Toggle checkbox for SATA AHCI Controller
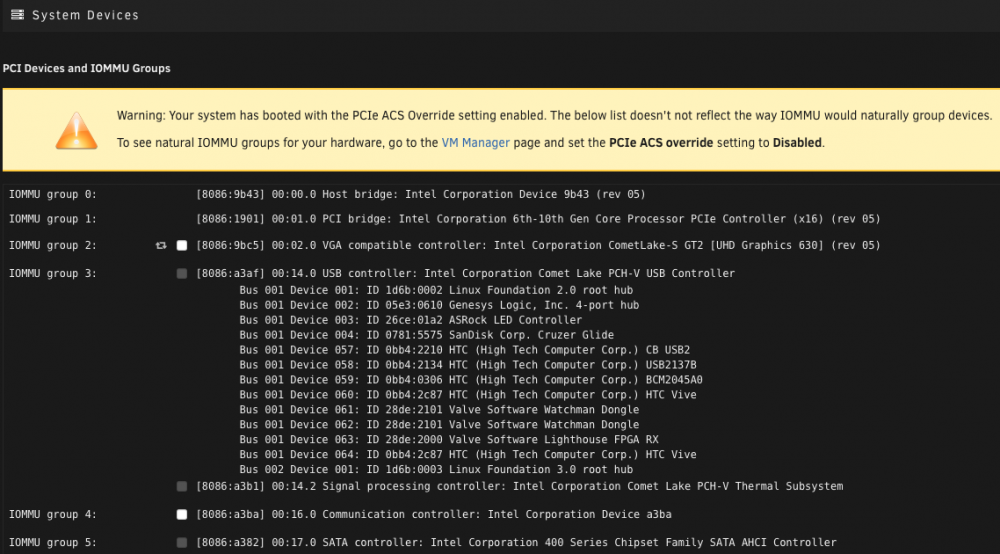This screenshot has width=1000, height=554. pyautogui.click(x=182, y=543)
